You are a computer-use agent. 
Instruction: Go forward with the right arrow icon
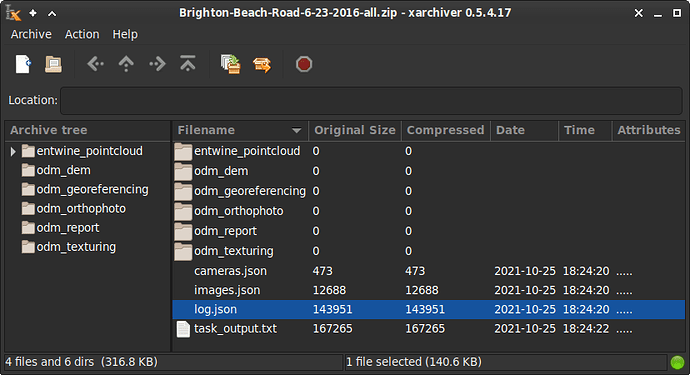click(x=157, y=64)
